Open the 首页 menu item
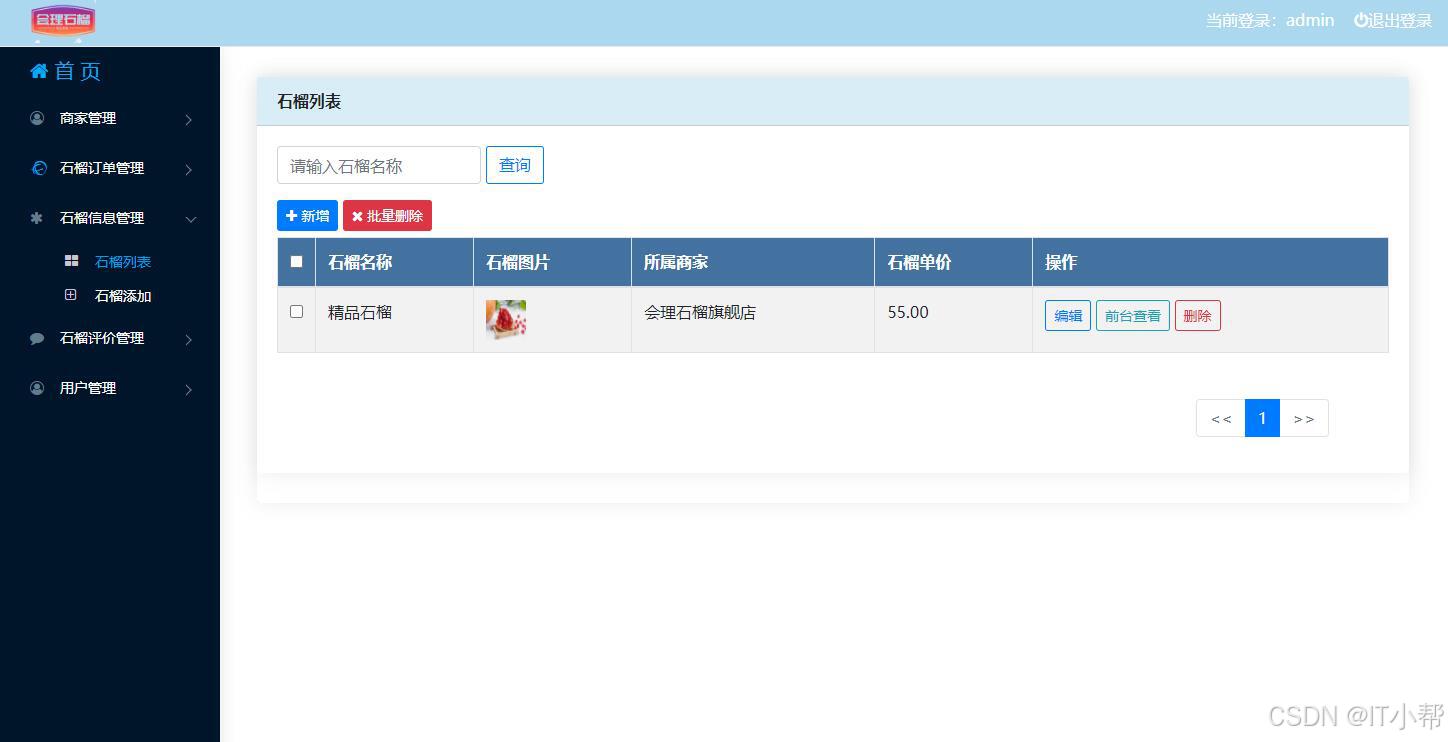This screenshot has width=1448, height=742. click(x=66, y=71)
